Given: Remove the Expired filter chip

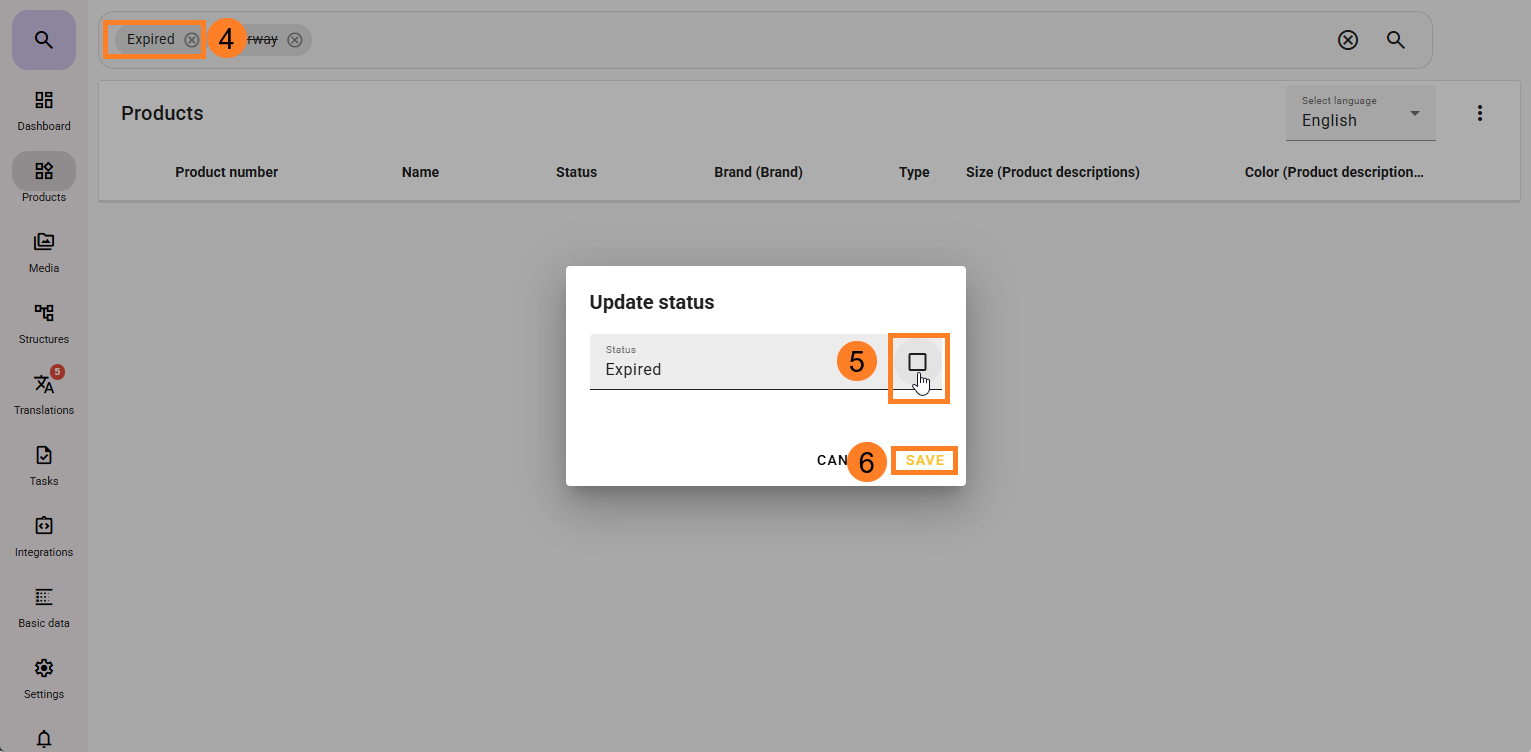Looking at the screenshot, I should (192, 40).
